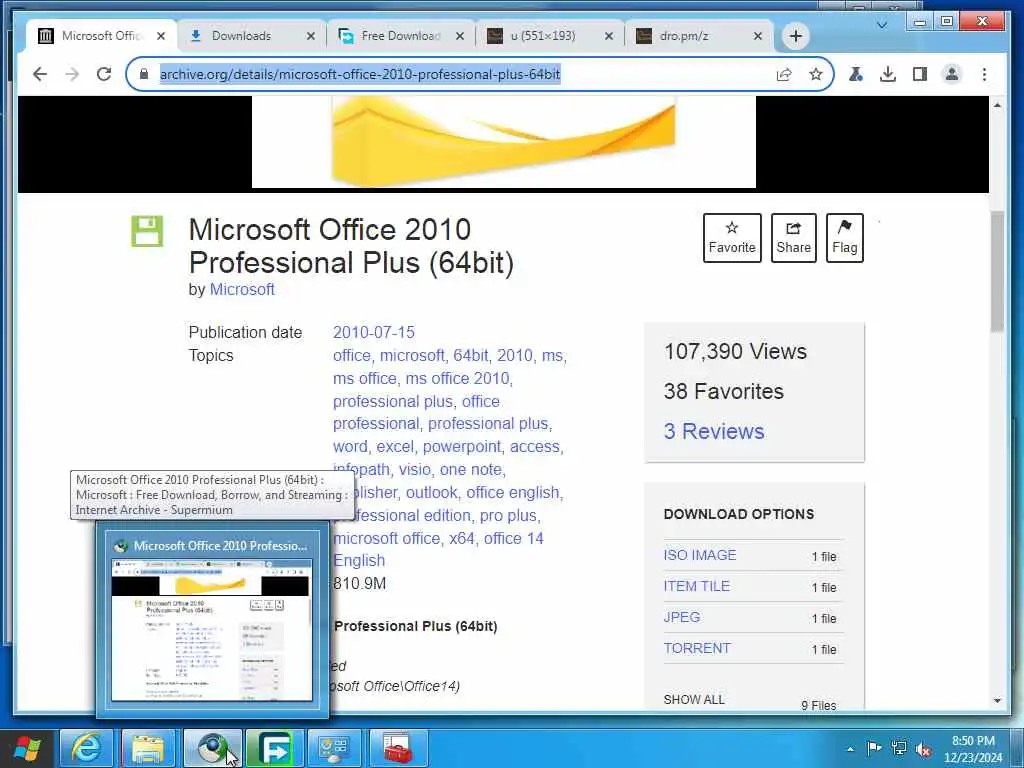Open the network tray icon
Image resolution: width=1024 pixels, height=768 pixels.
click(x=899, y=748)
